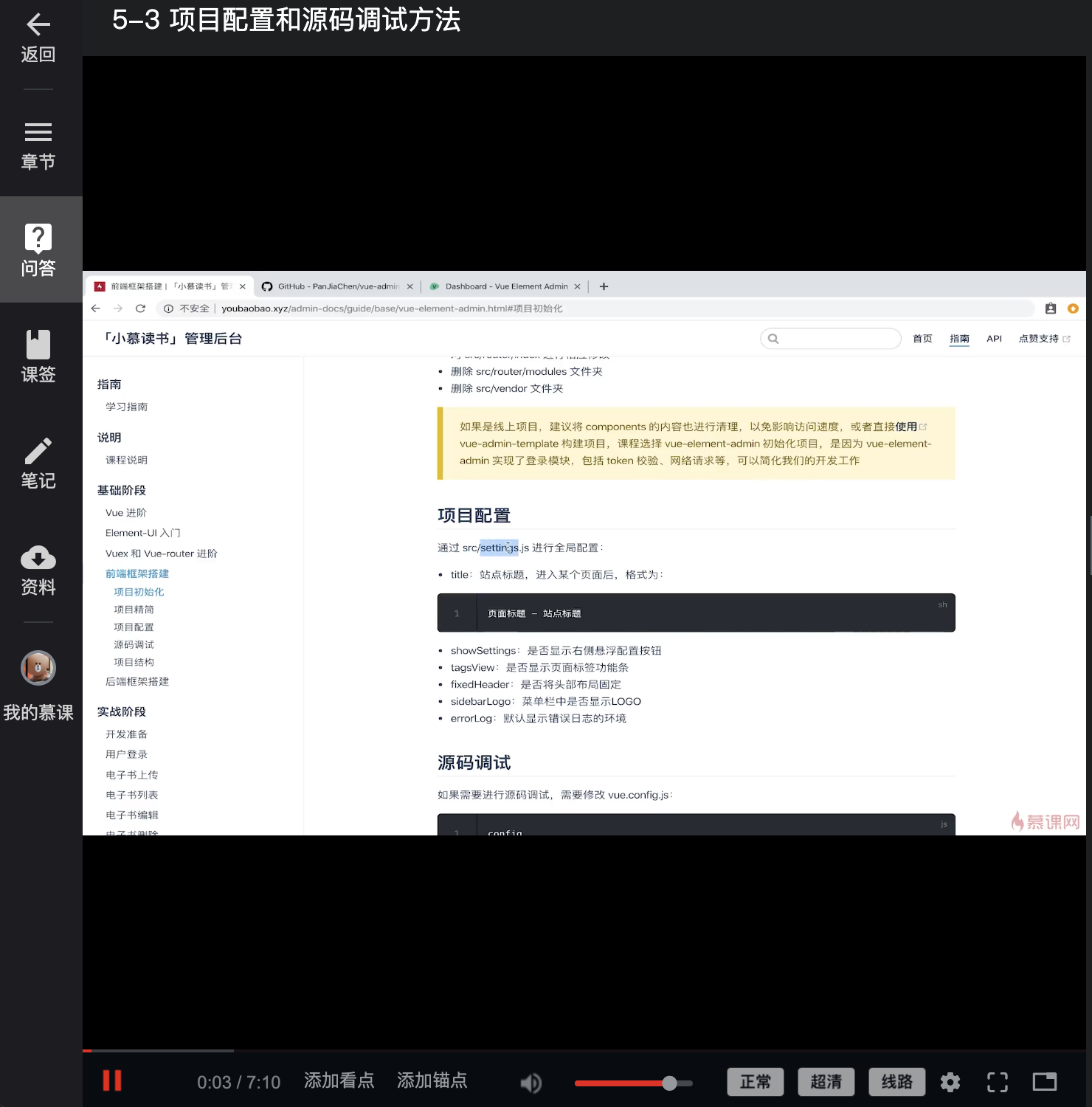Adjust the volume slider
Image resolution: width=1092 pixels, height=1107 pixels.
(x=634, y=1083)
